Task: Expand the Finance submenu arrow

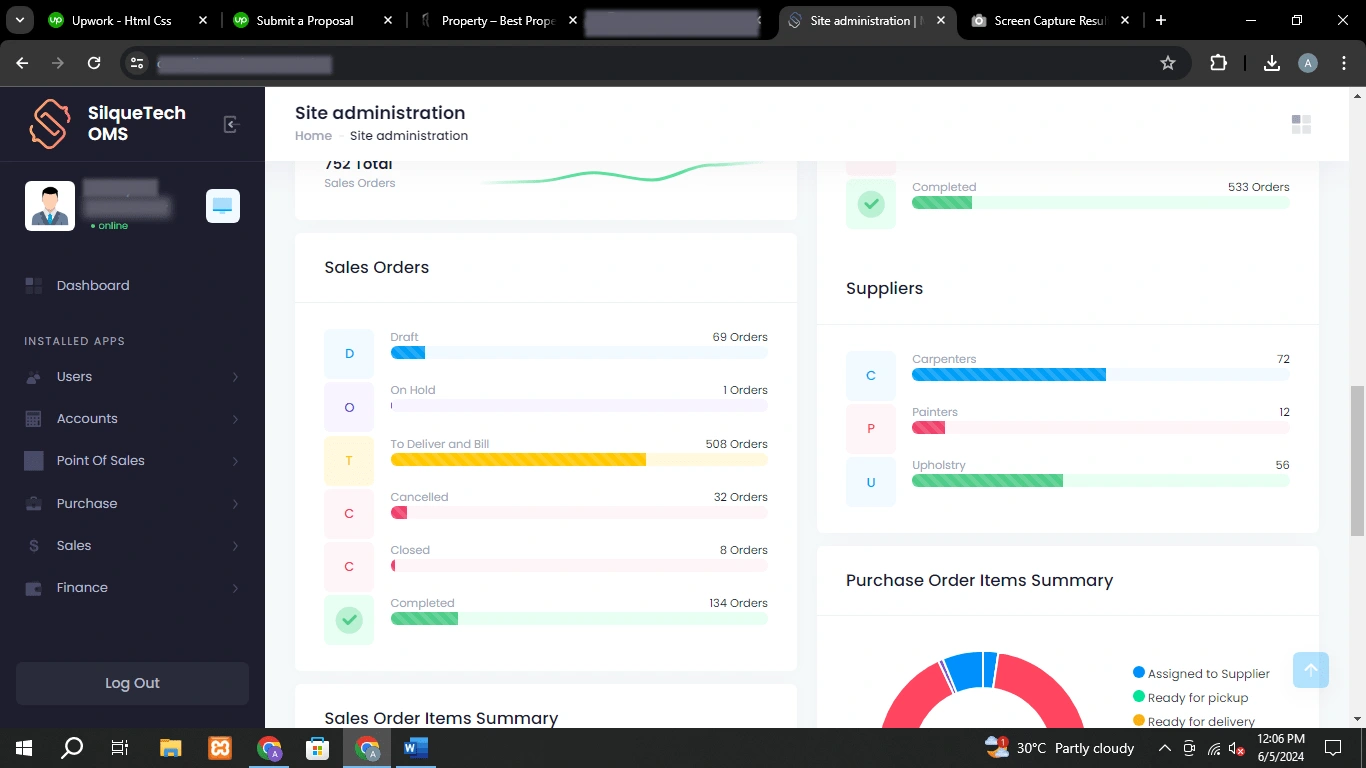Action: [236, 588]
